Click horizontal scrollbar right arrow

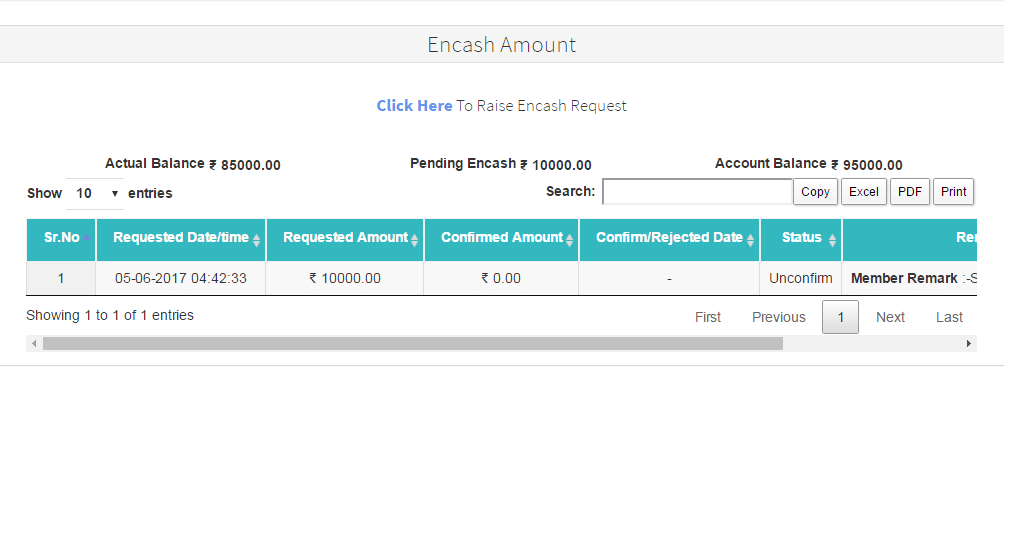tap(968, 344)
